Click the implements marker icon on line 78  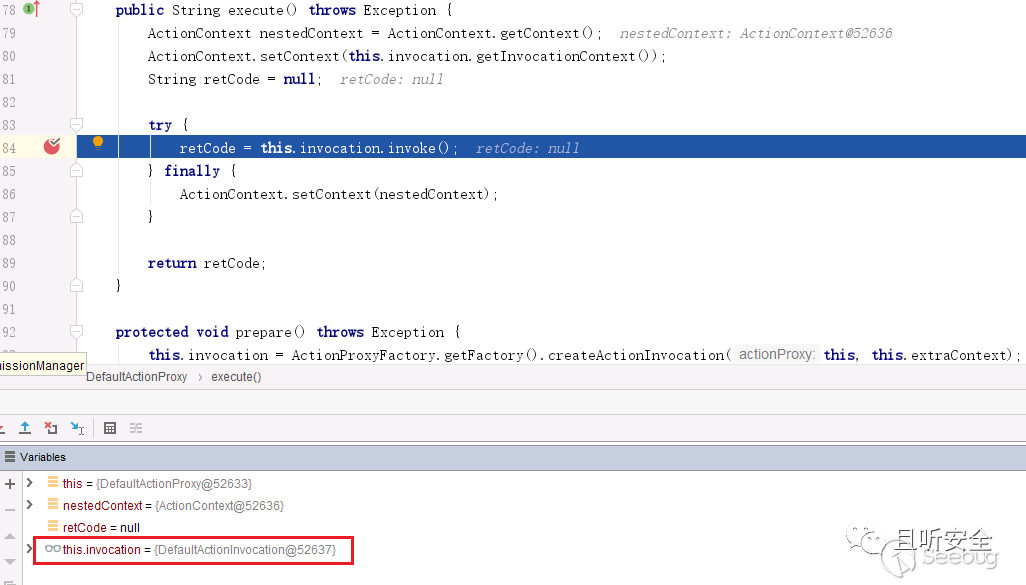[30, 9]
